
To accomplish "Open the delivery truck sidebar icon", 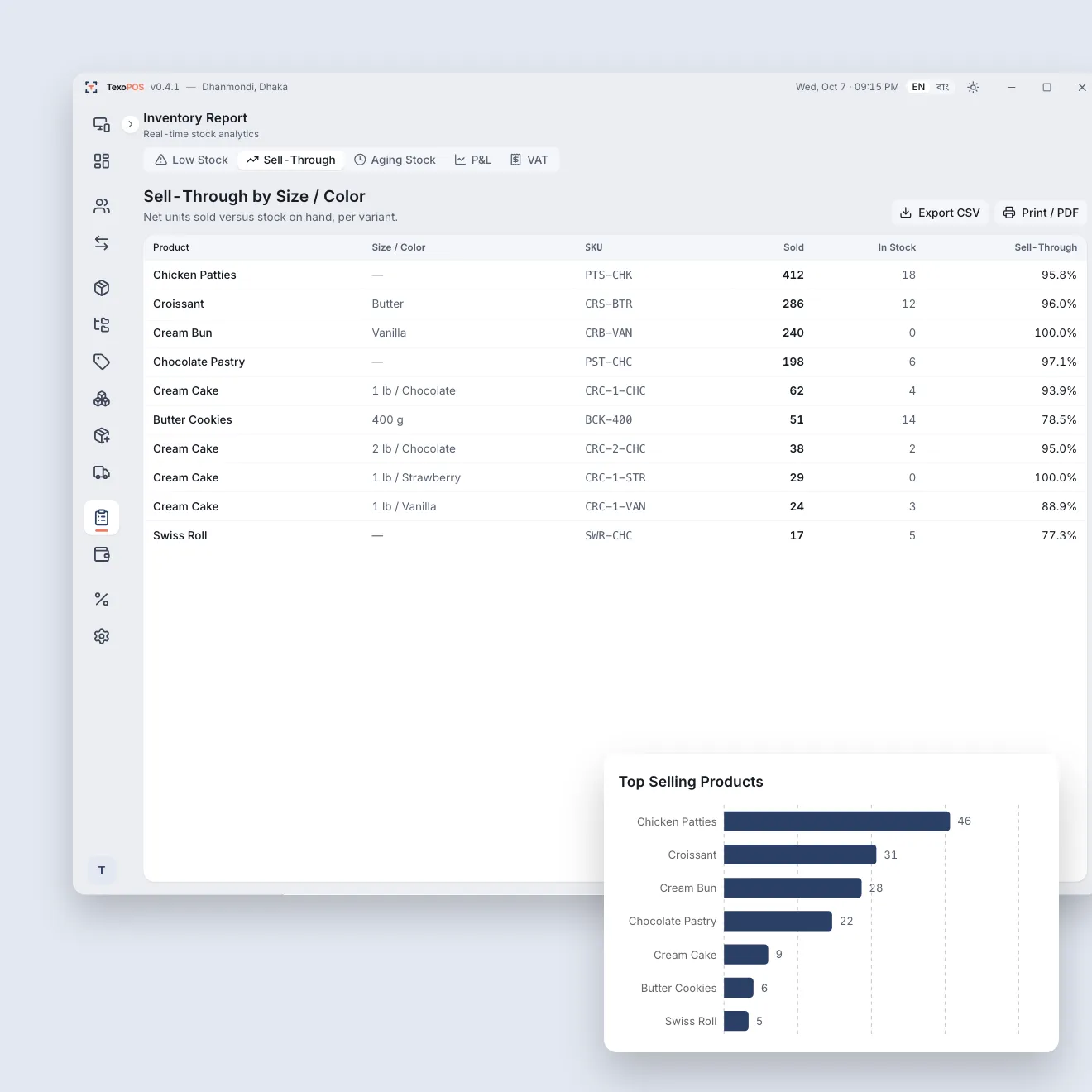I will (x=102, y=472).
